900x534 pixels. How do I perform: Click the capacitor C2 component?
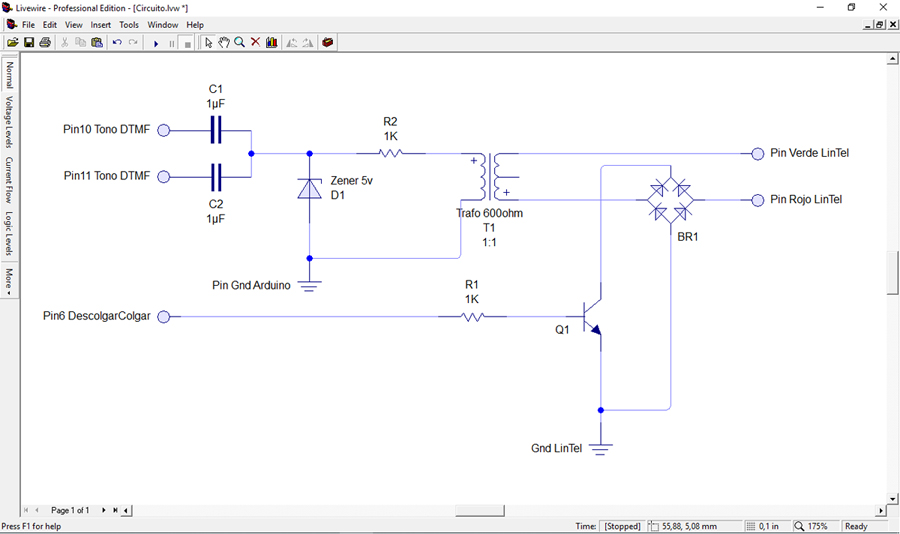[x=216, y=177]
